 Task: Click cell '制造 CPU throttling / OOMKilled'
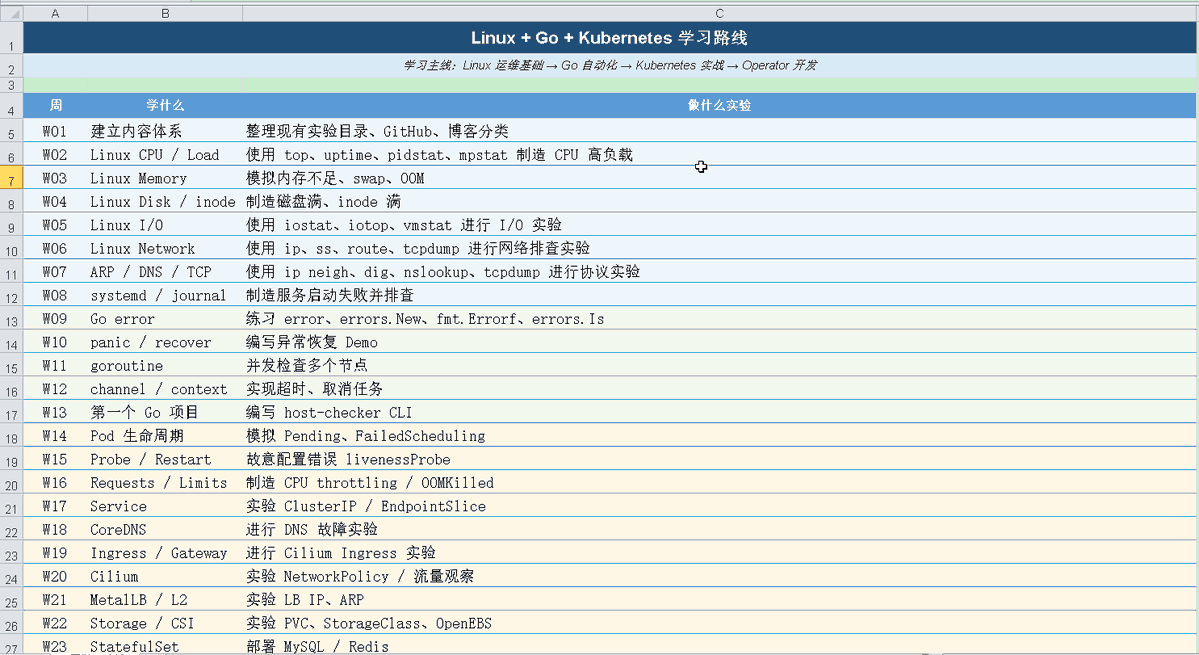pos(719,482)
